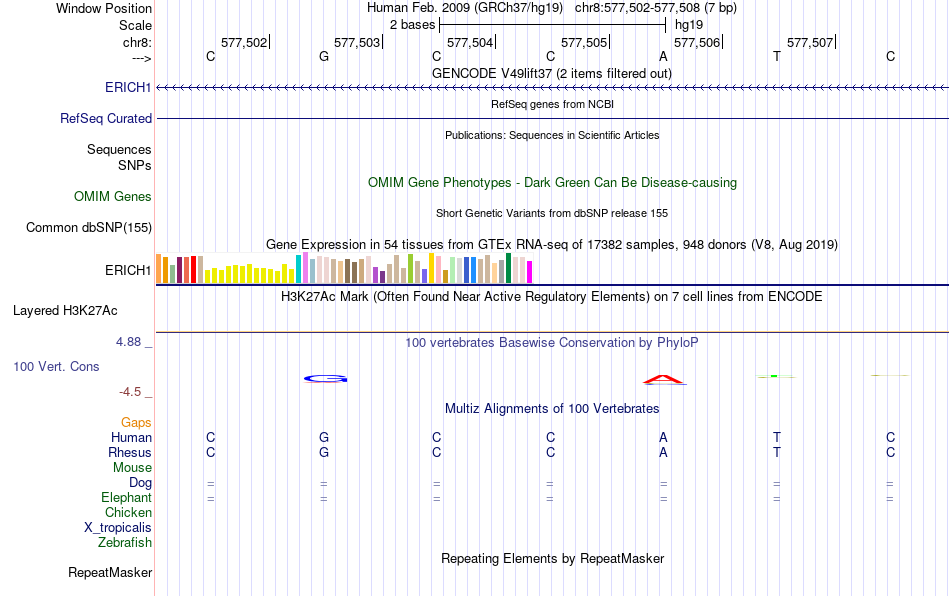Viewport: 950px width, 596px height.
Task: Click the A base in Rhesus row
Action: pos(663,452)
